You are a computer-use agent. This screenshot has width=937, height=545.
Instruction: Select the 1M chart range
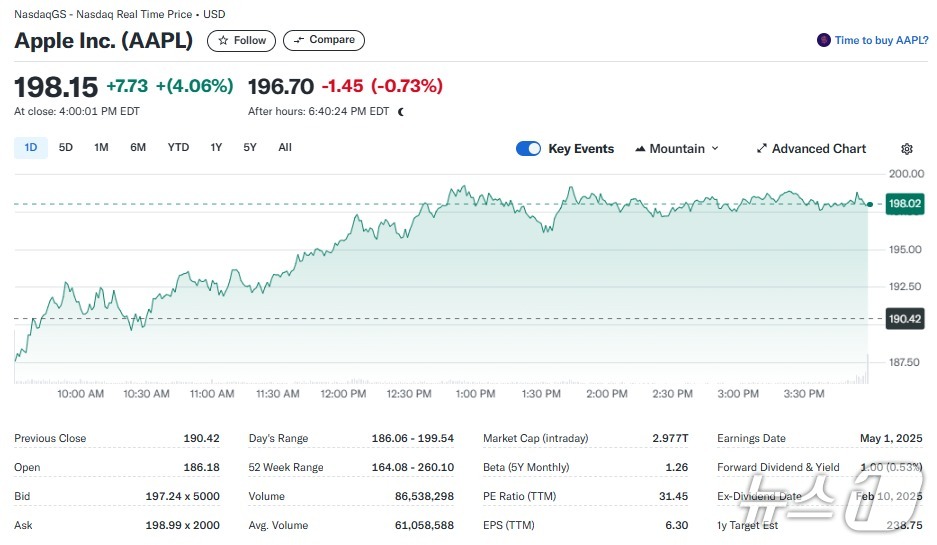(x=101, y=148)
